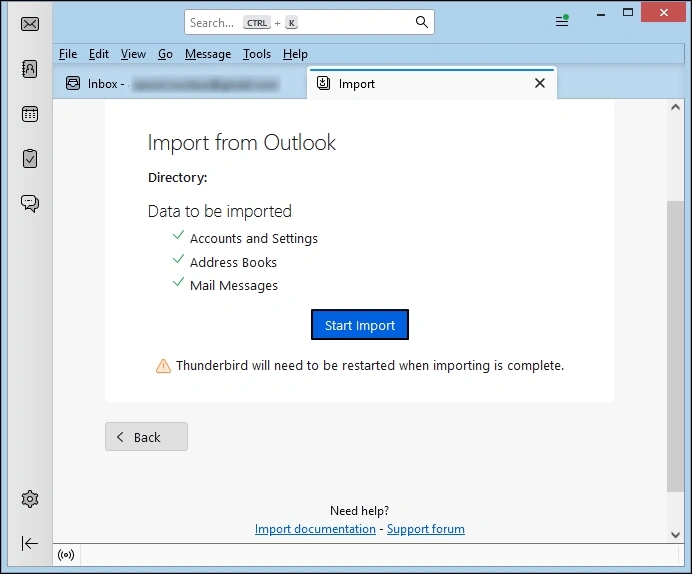The image size is (692, 574).
Task: Open Settings gear in sidebar
Action: click(x=30, y=499)
